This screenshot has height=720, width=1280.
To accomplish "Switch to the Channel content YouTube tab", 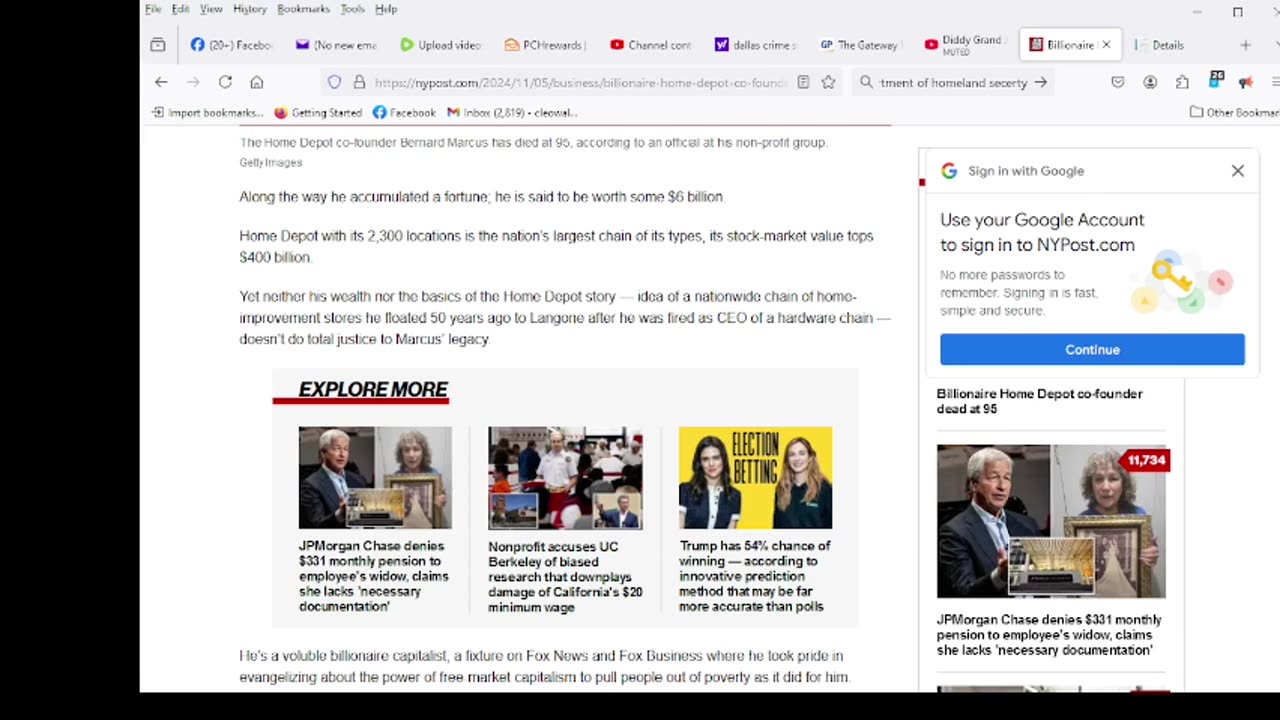I will point(650,45).
